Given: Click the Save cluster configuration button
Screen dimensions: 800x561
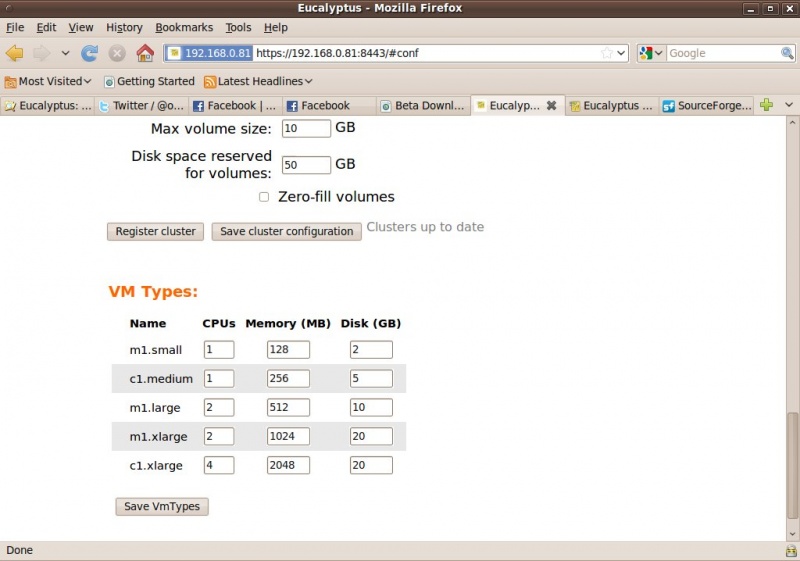Looking at the screenshot, I should (x=286, y=231).
